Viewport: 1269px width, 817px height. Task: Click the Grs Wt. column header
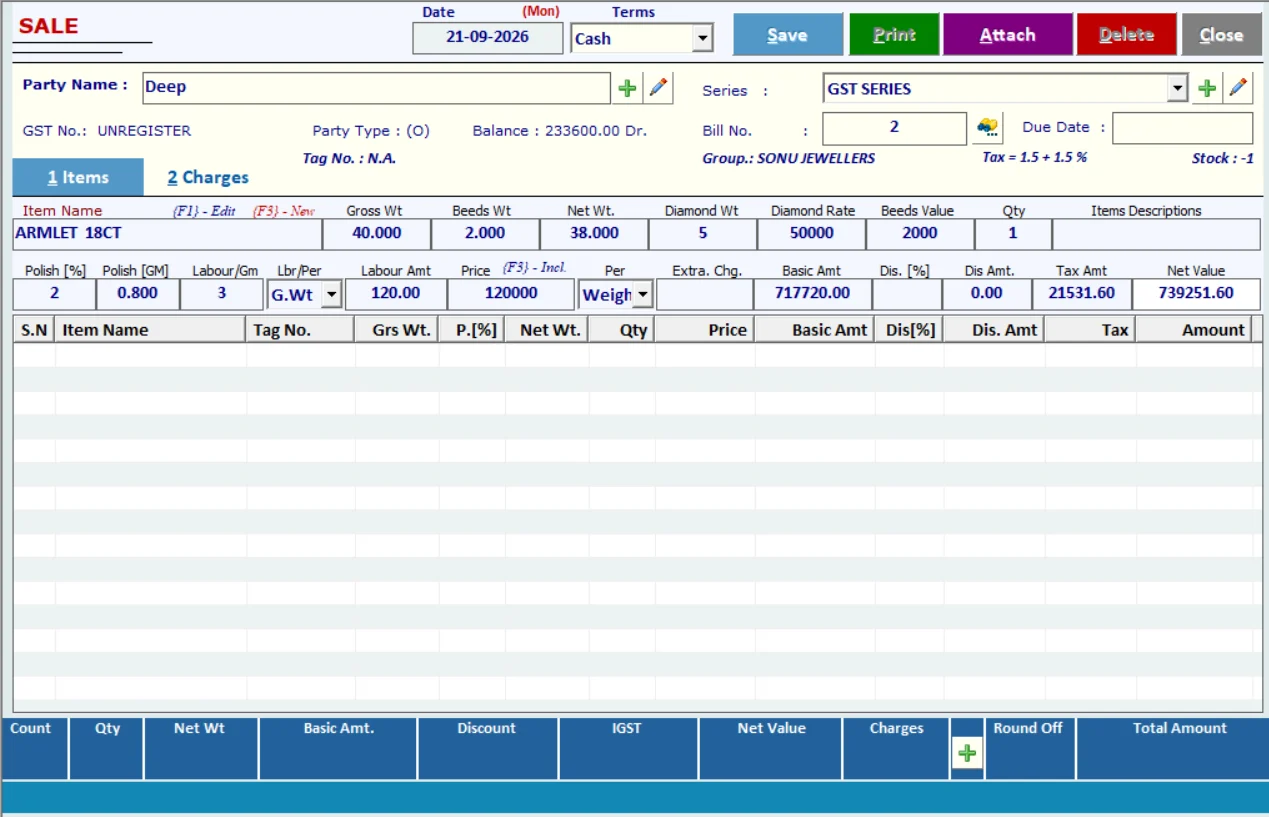[x=397, y=330]
